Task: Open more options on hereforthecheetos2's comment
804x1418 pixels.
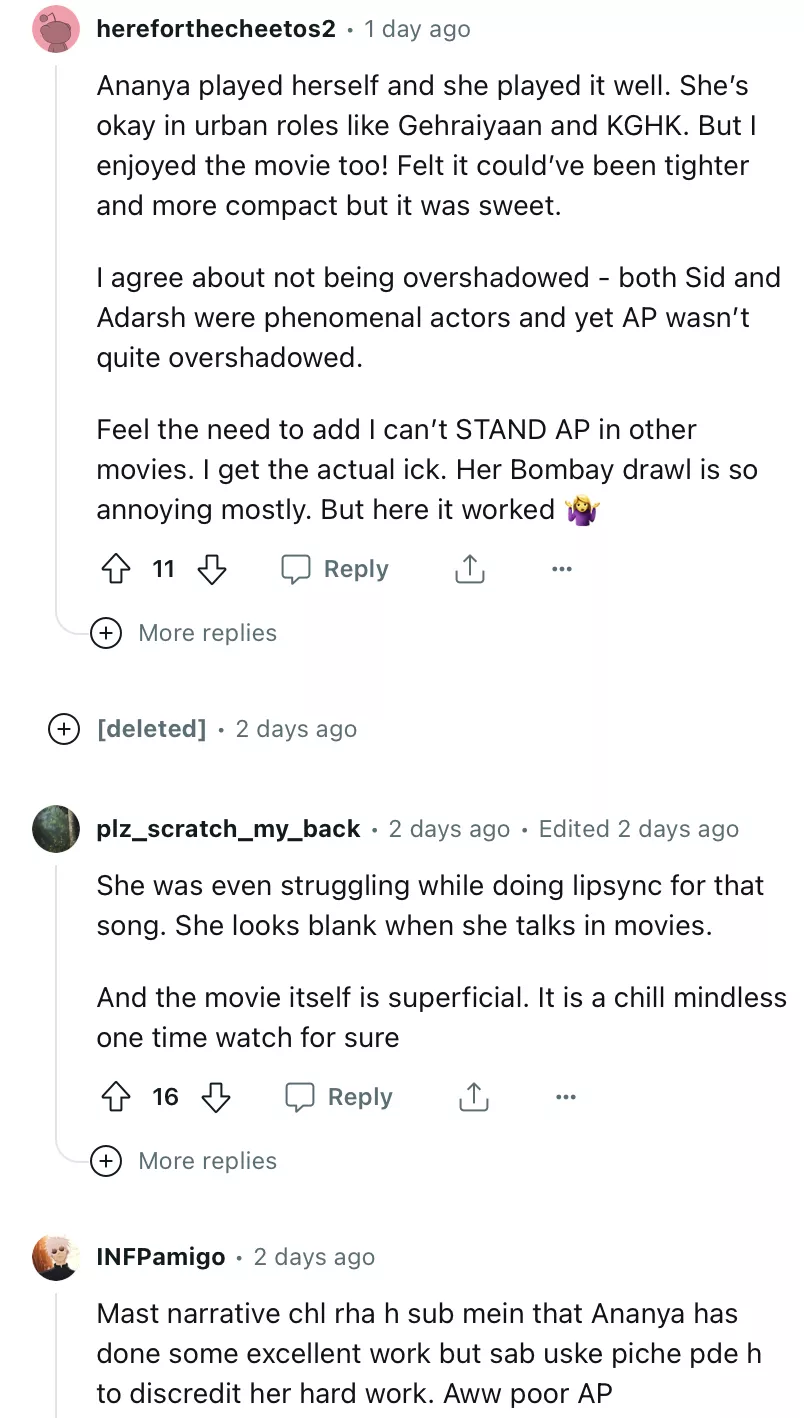Action: click(562, 570)
